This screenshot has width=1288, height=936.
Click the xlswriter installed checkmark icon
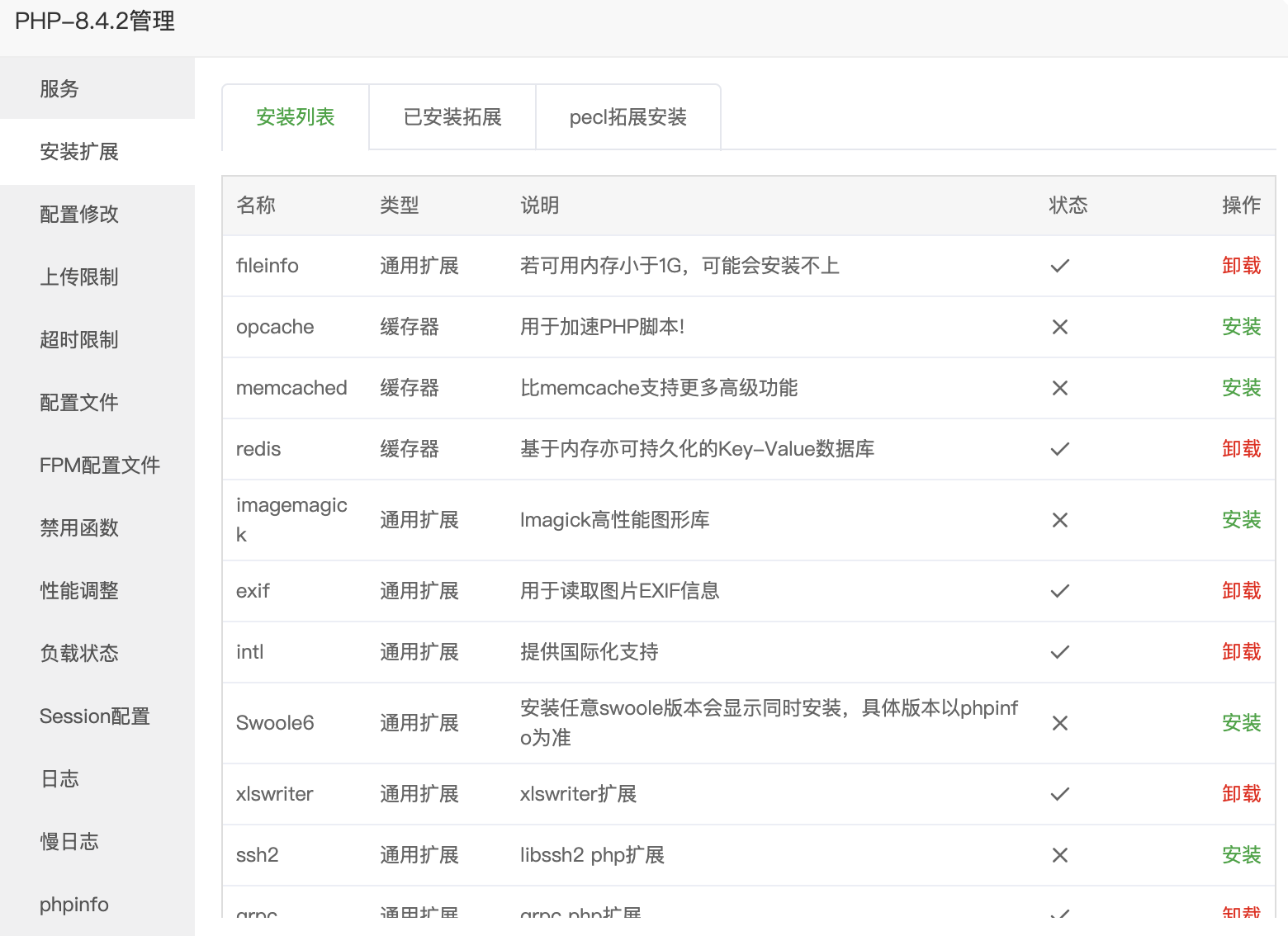tap(1060, 794)
